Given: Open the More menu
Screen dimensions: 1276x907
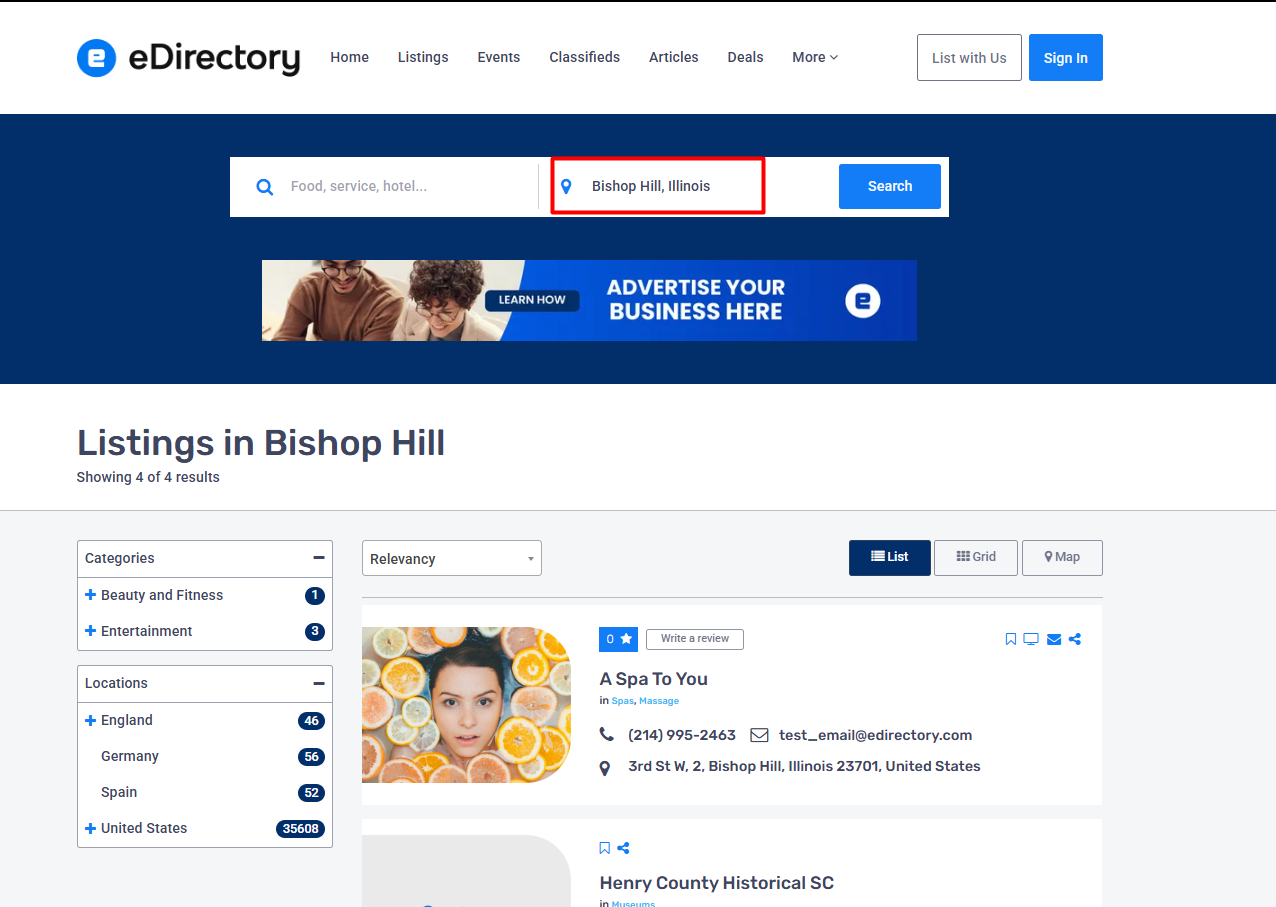Looking at the screenshot, I should click(x=815, y=57).
